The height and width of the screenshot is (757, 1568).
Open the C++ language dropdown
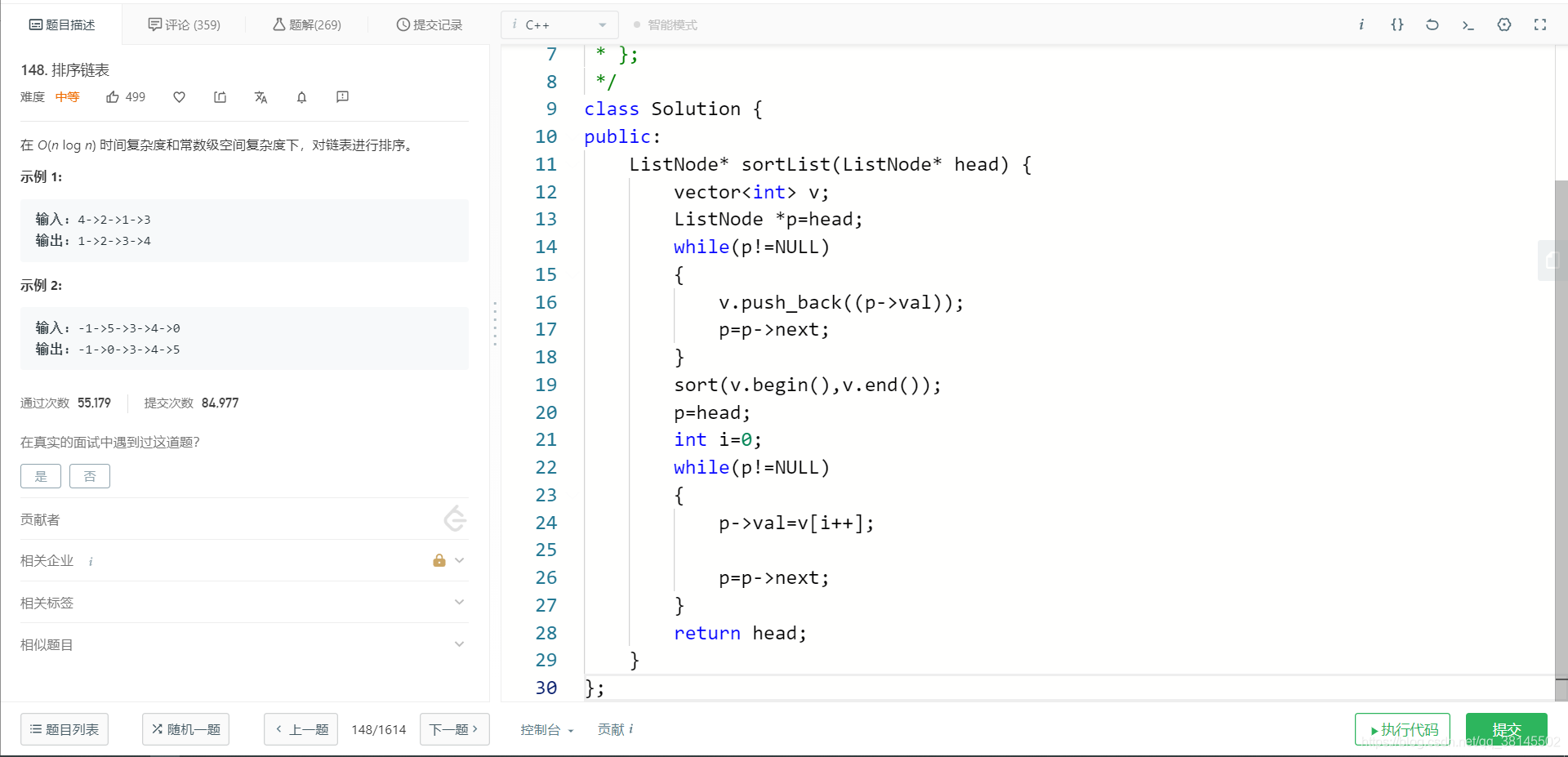(x=559, y=25)
